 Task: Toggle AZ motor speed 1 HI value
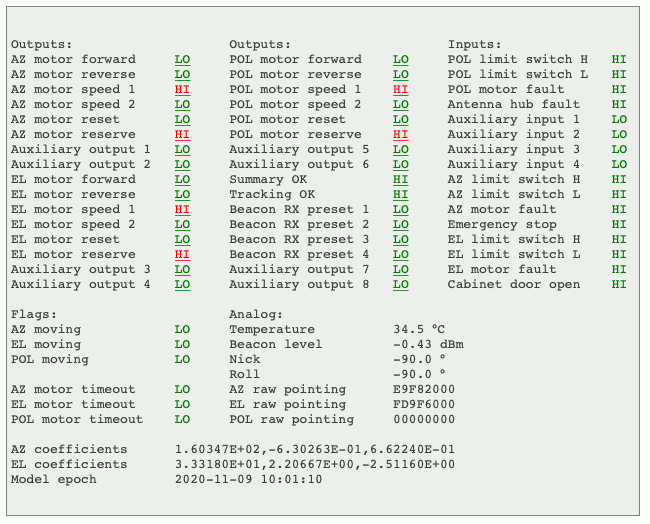click(182, 90)
